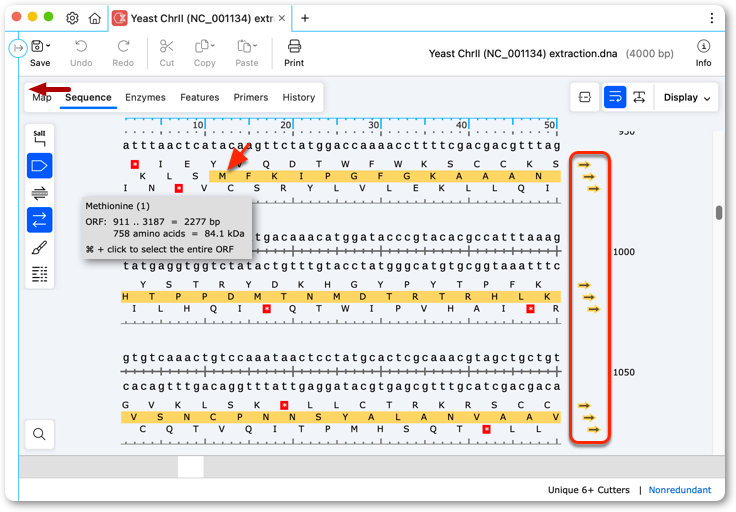The height and width of the screenshot is (512, 736).
Task: Click the Save icon
Action: point(37,46)
